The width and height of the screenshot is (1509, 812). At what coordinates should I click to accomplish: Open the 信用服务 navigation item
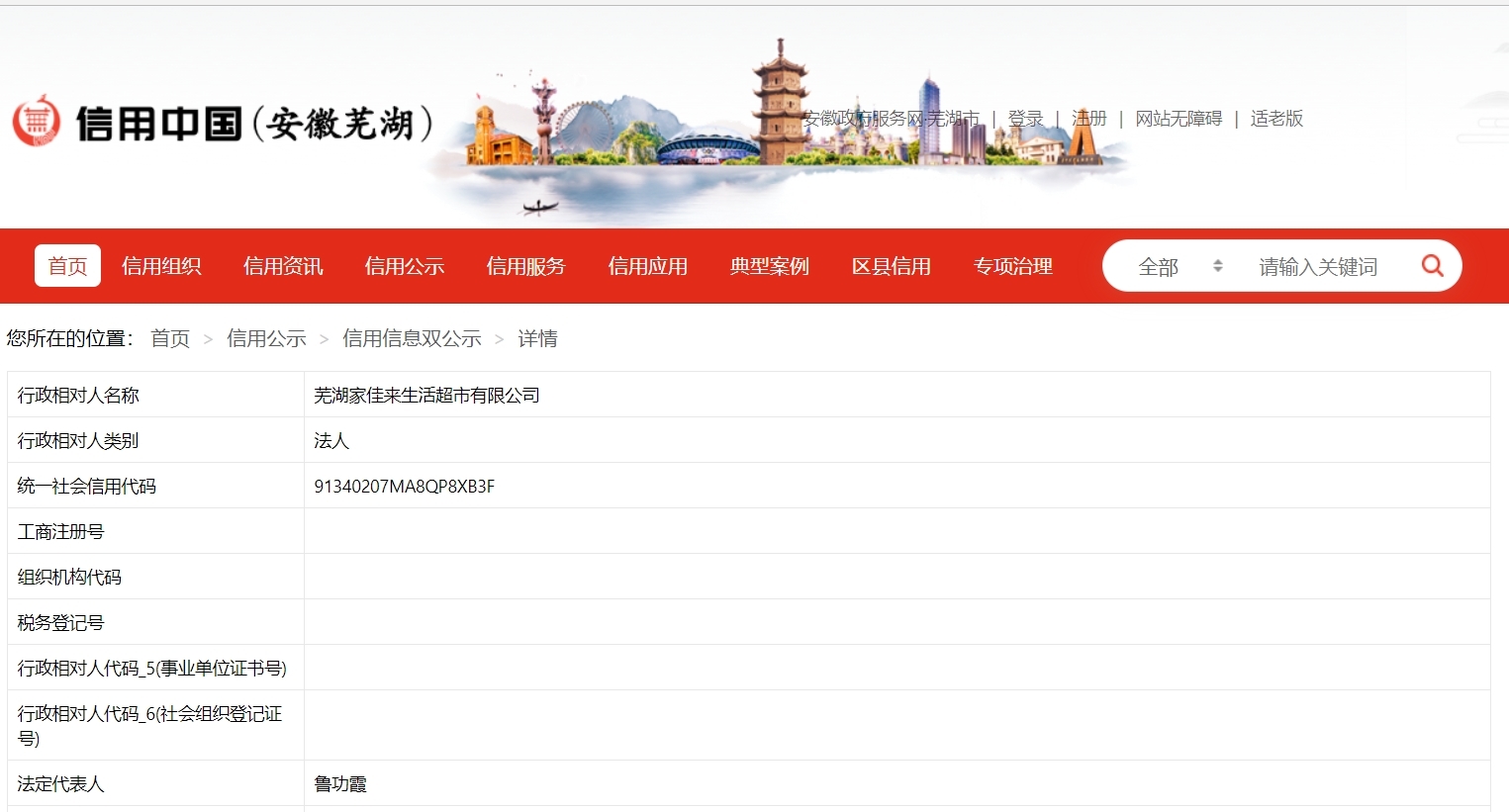(x=526, y=265)
